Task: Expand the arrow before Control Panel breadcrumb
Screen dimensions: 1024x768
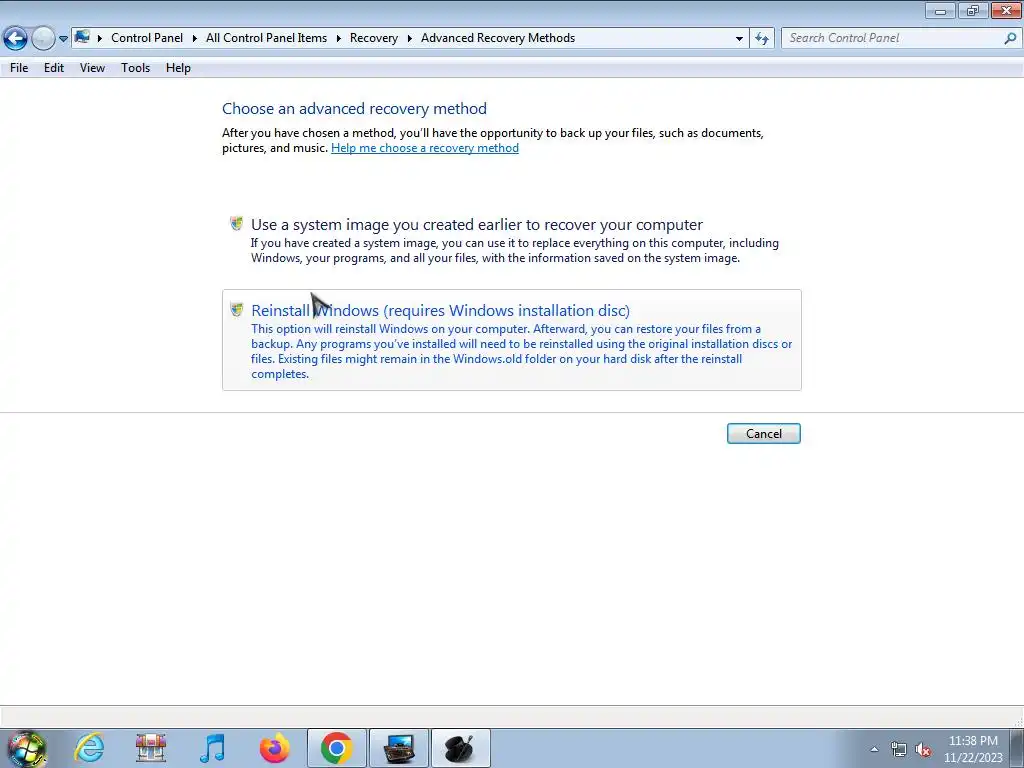Action: click(100, 38)
